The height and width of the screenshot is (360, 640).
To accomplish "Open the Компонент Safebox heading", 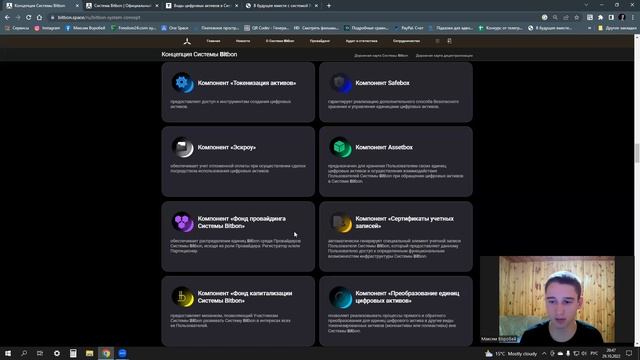I will tap(382, 83).
